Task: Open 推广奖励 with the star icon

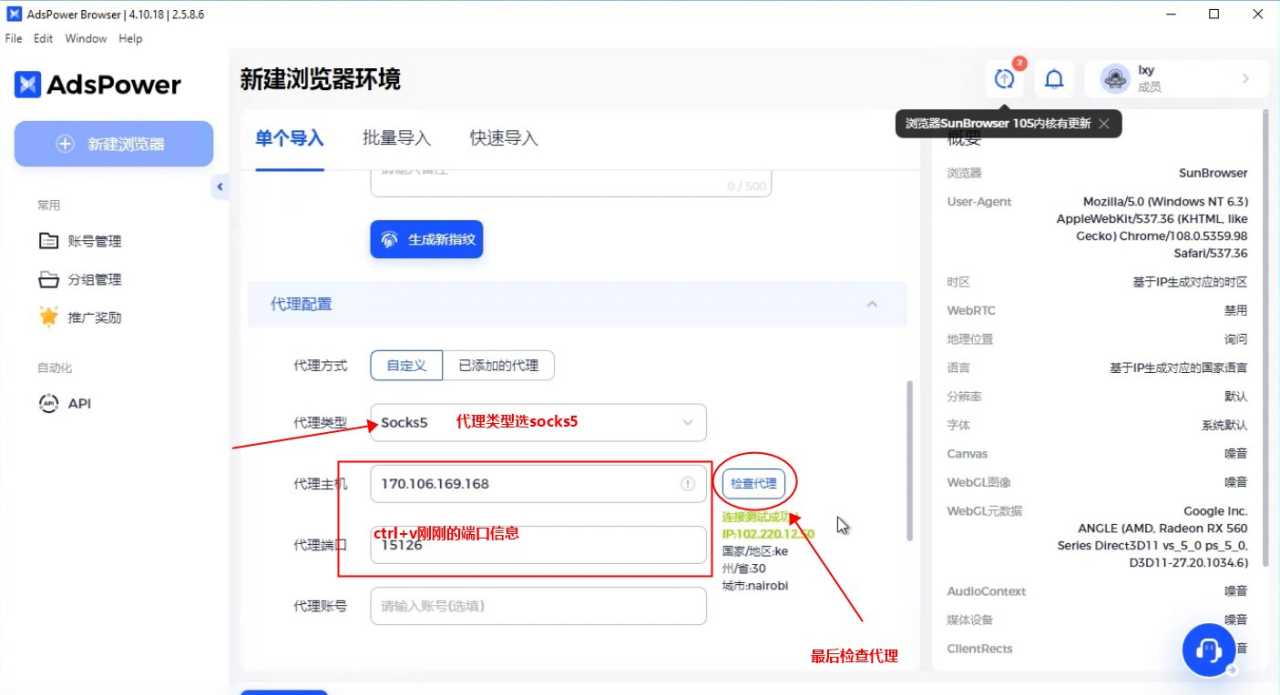Action: coord(94,318)
